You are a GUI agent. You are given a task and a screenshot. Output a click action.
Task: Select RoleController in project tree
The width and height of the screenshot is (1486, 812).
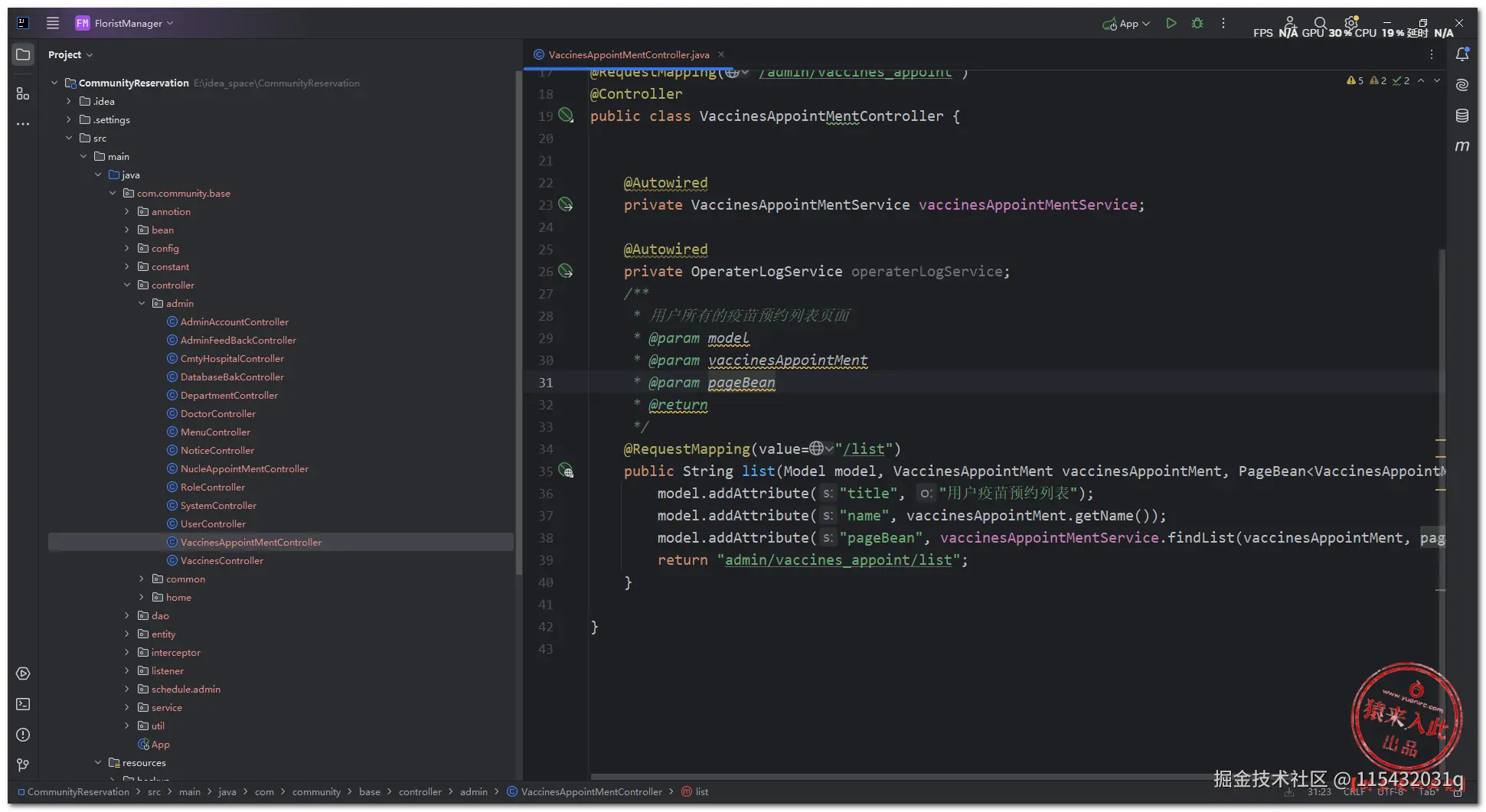(x=213, y=487)
